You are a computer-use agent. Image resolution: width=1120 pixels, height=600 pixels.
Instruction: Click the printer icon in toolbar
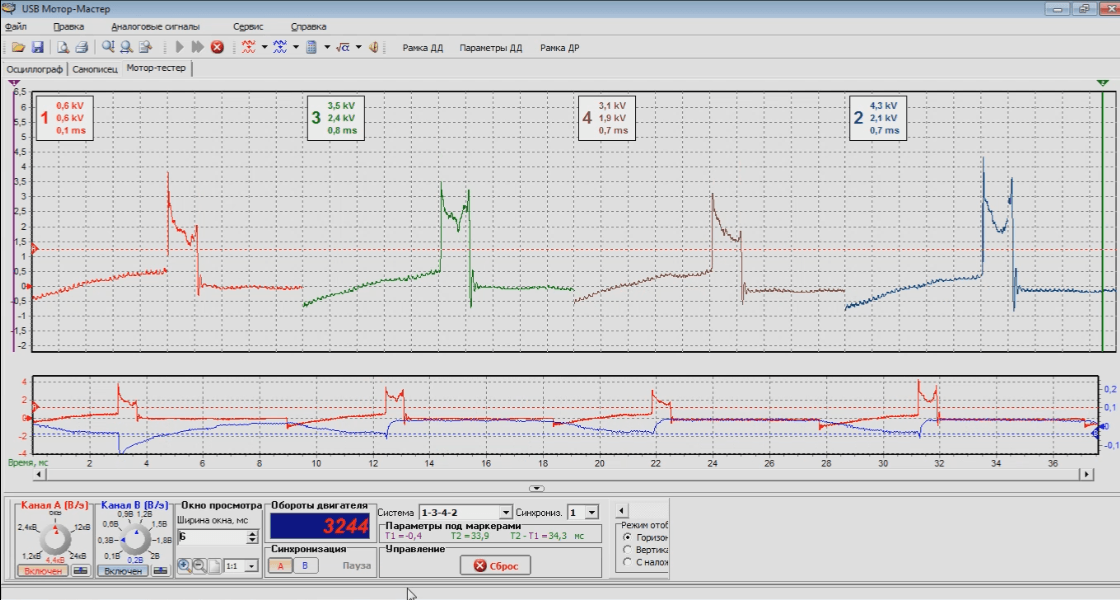point(81,47)
